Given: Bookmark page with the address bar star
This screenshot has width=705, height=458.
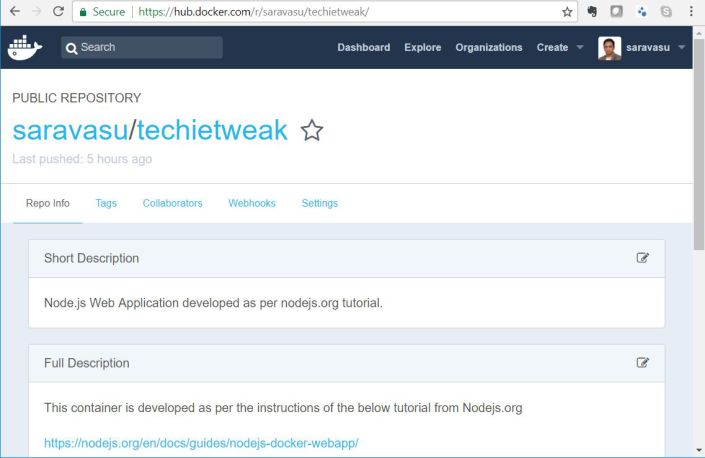Looking at the screenshot, I should tap(567, 12).
